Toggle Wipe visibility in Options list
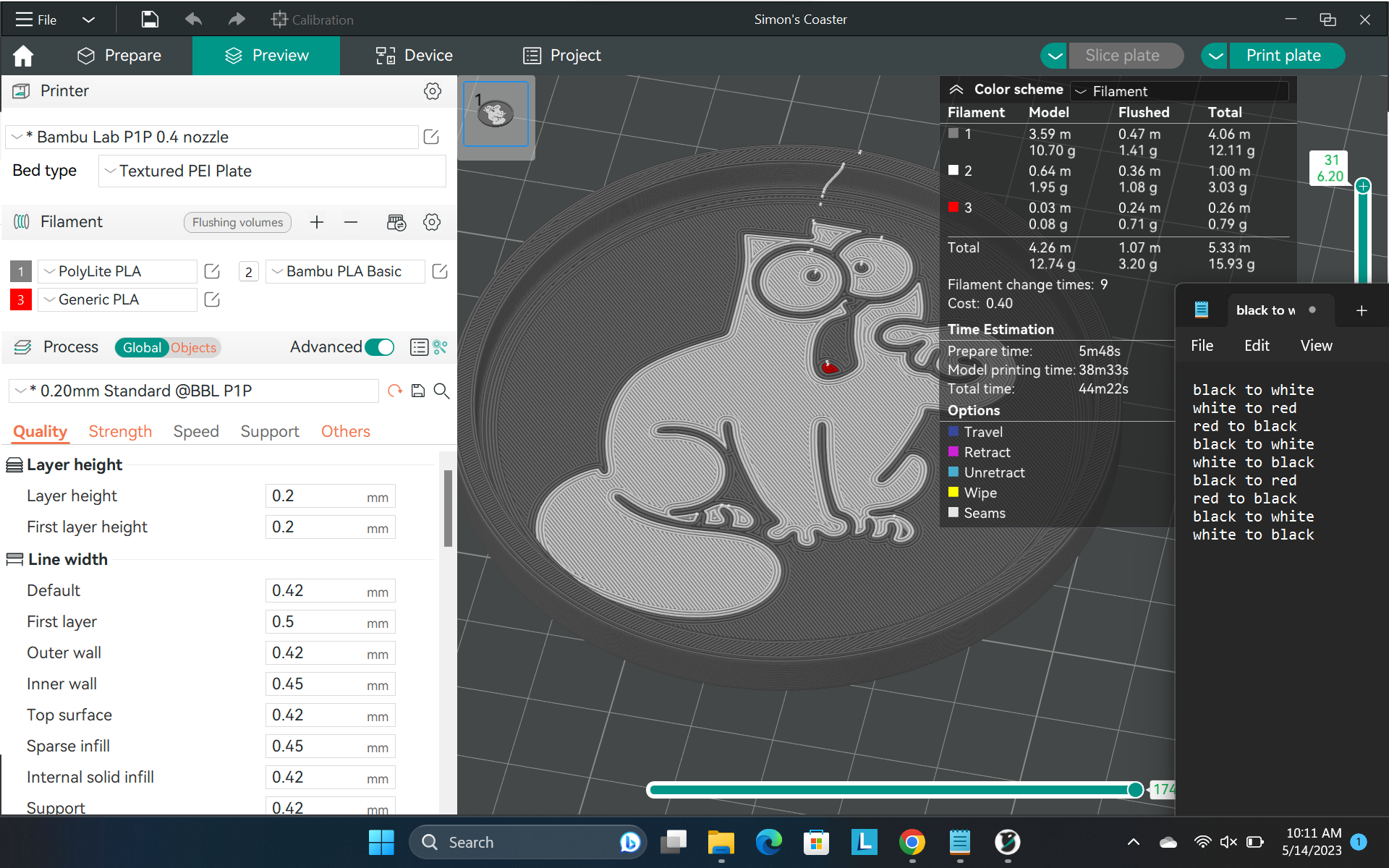Viewport: 1389px width, 868px height. pos(953,493)
